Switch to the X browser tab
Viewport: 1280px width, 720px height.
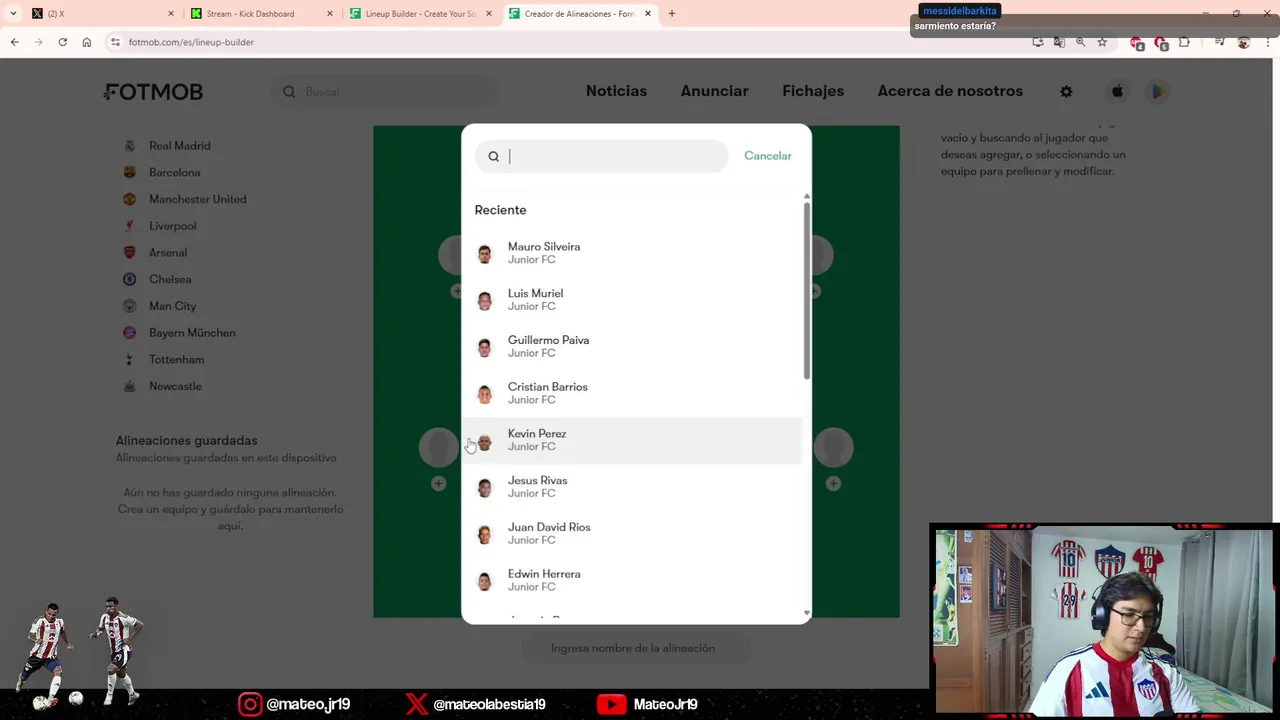(100, 14)
